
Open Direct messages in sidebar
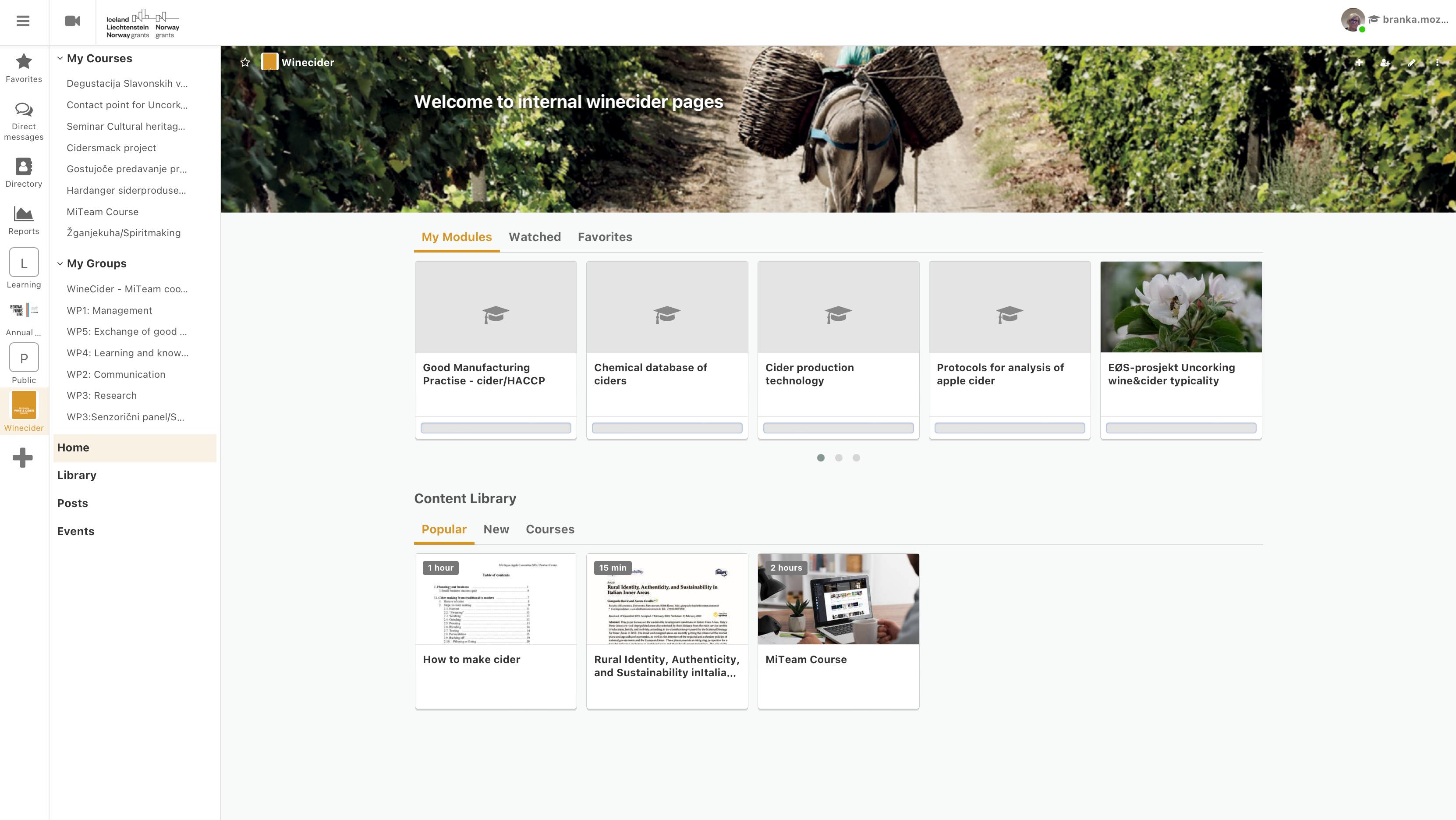coord(24,121)
